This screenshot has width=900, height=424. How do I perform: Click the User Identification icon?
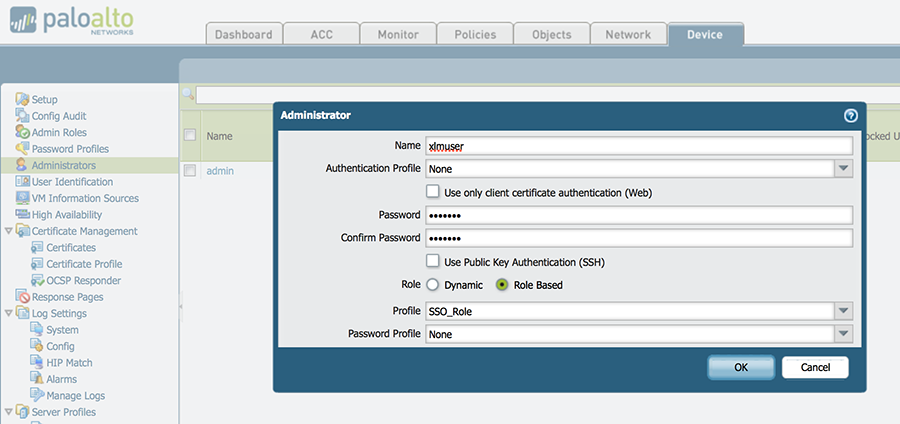(x=23, y=182)
